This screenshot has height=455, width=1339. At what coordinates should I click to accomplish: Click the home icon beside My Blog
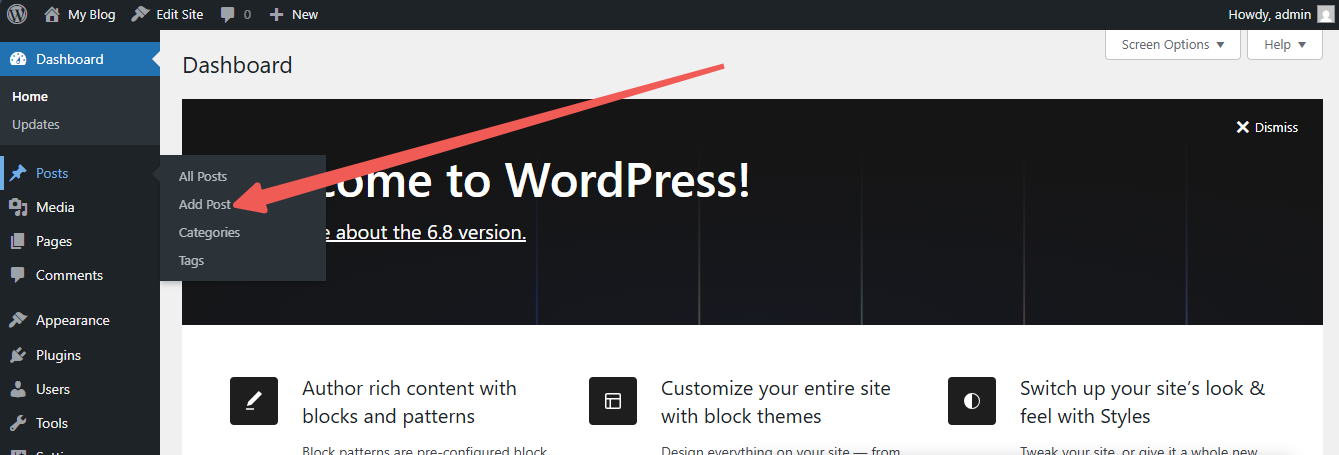point(52,14)
